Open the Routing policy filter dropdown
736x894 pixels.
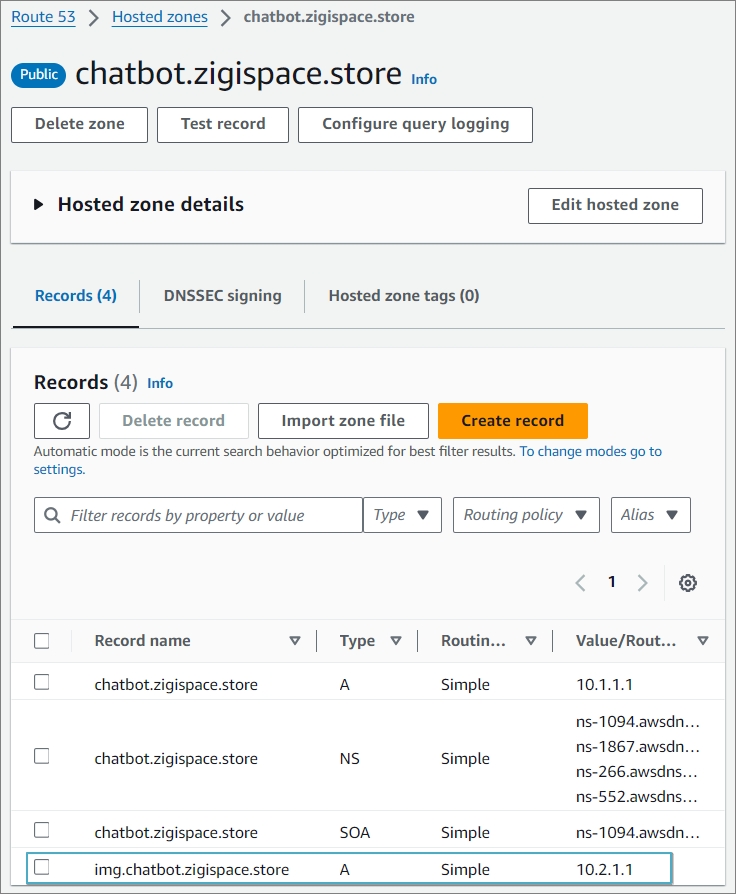(x=526, y=515)
